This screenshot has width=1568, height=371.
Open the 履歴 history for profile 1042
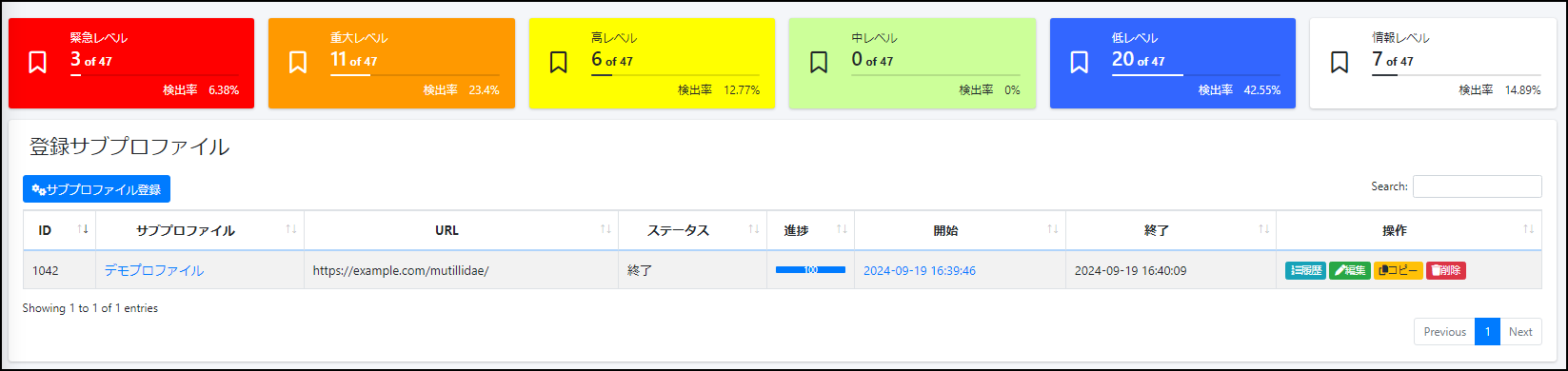pos(1305,270)
